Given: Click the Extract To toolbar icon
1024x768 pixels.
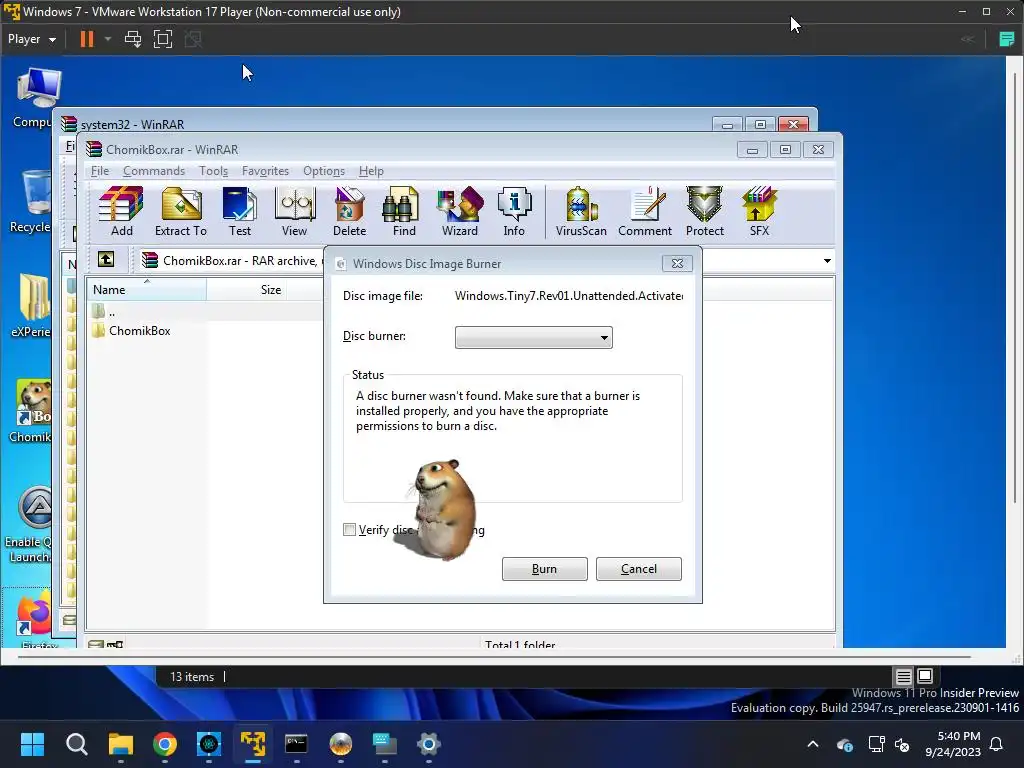Looking at the screenshot, I should point(181,211).
